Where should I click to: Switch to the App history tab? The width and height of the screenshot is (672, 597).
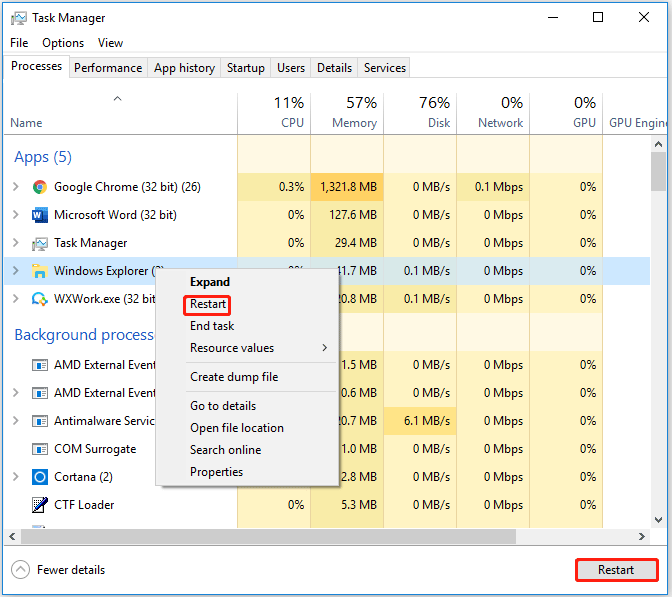[184, 68]
